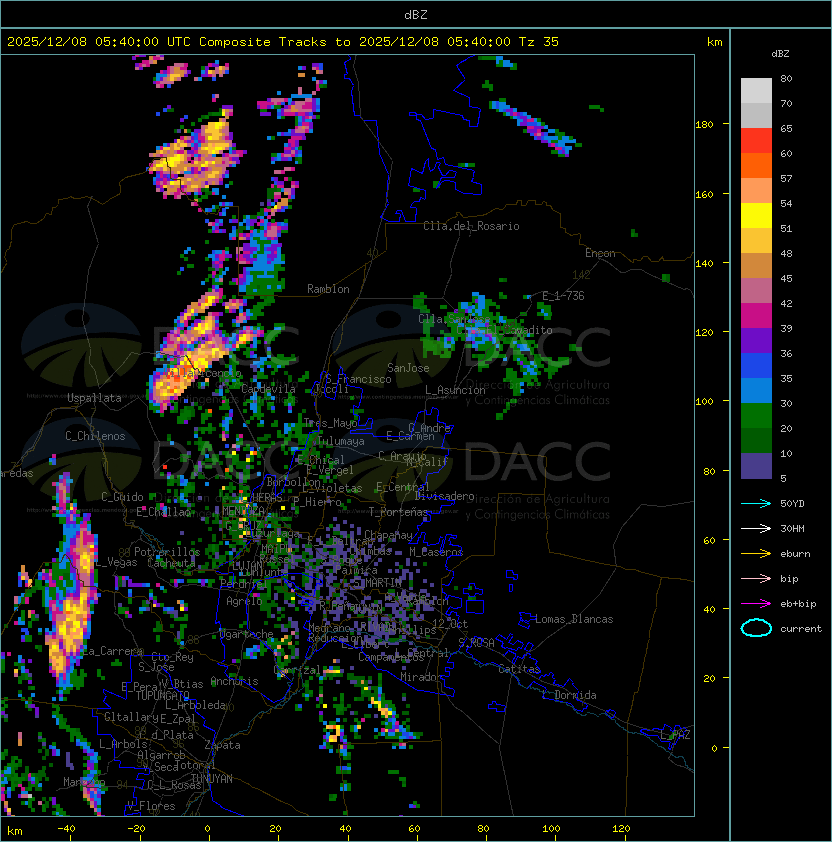Select the light gray 70–80 dBZ block
This screenshot has width=832, height=842.
tap(756, 91)
